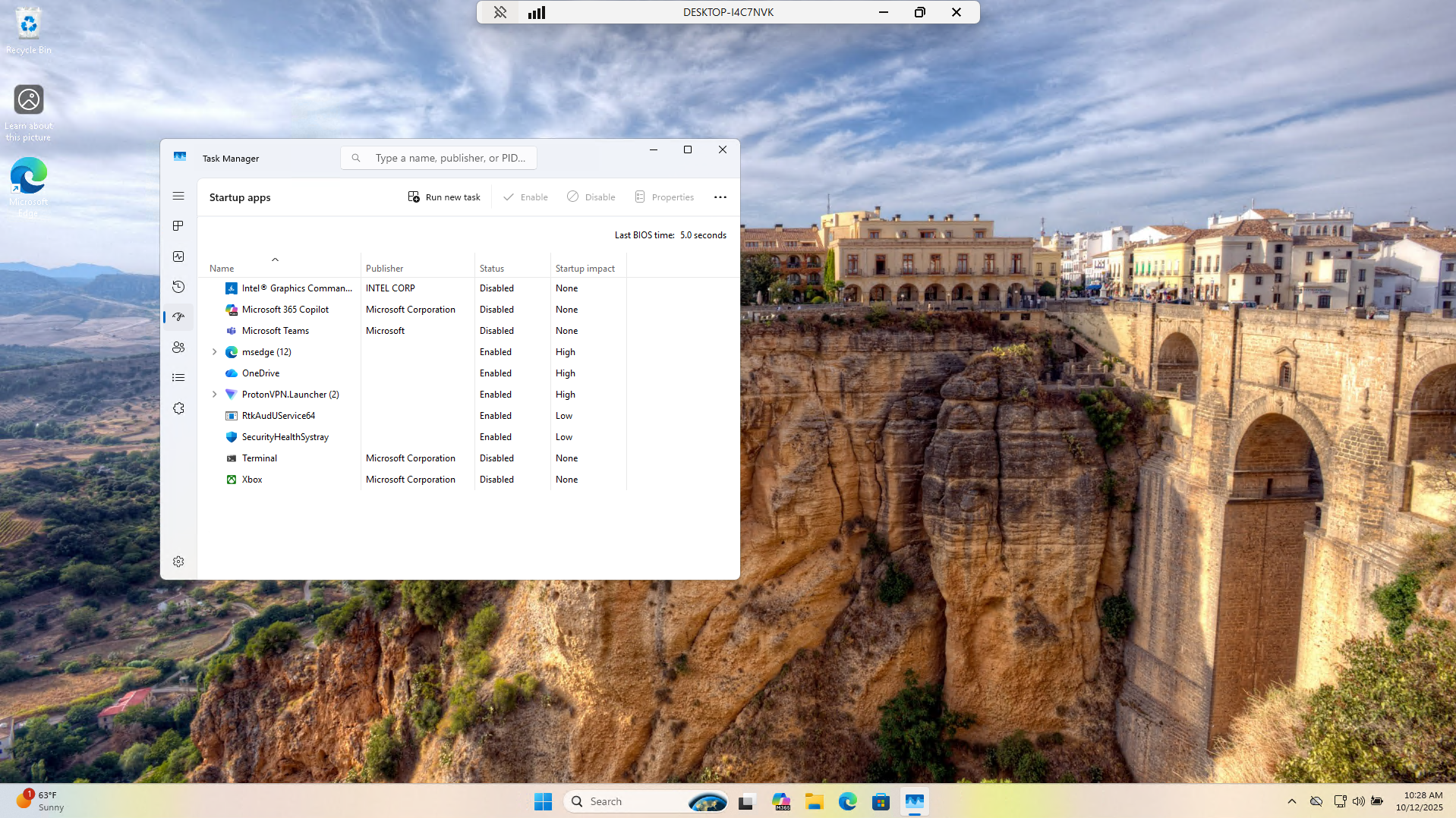Open Microsoft Store from the taskbar
The image size is (1456, 818).
point(881,801)
